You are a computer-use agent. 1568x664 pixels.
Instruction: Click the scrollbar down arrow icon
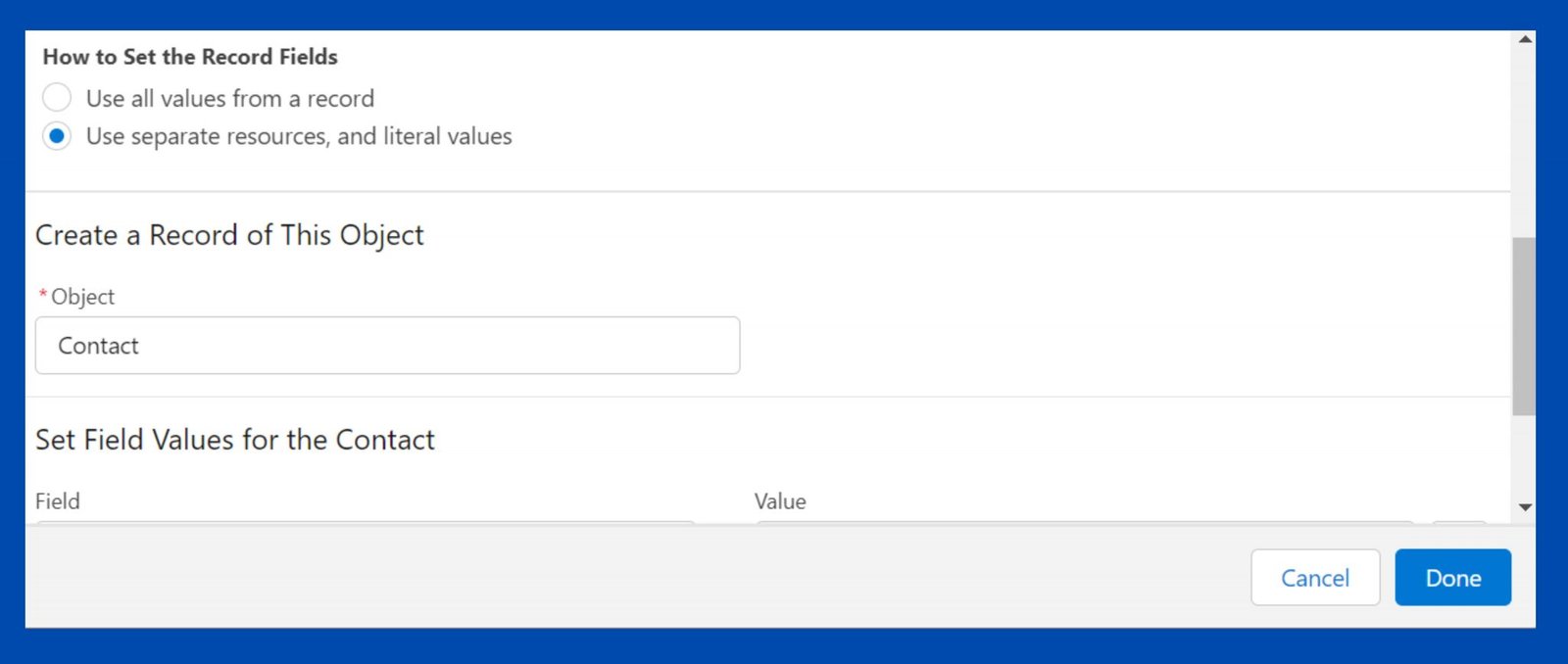1524,508
